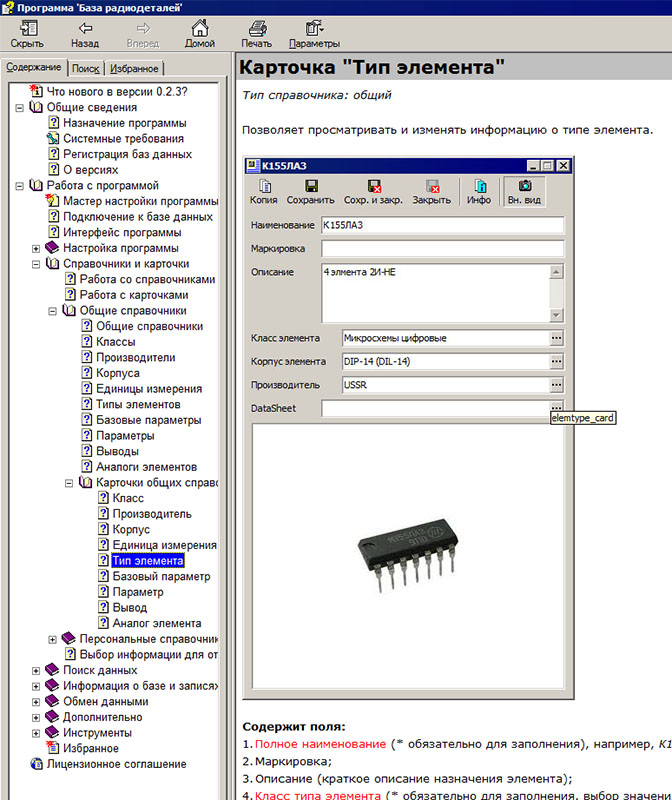
Task: Open the Аналоги элементов topic
Action: (x=146, y=467)
